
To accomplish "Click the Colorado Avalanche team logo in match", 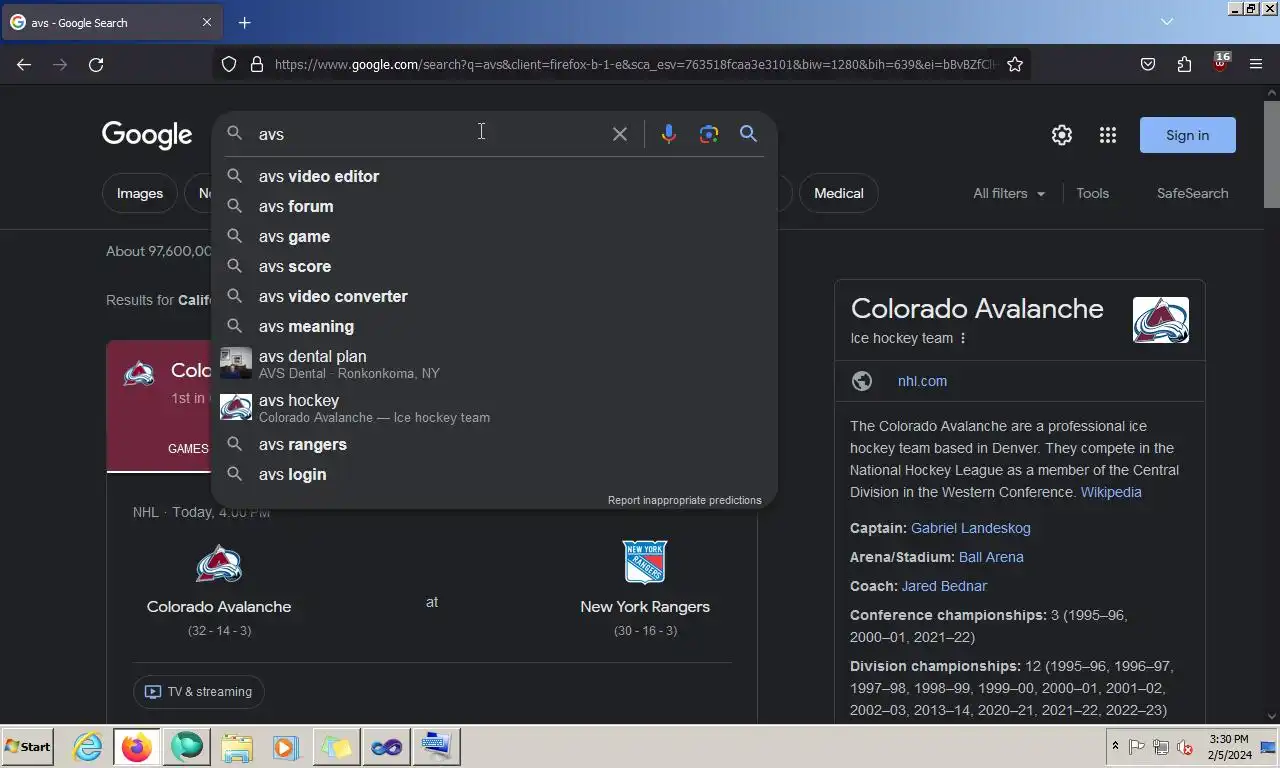I will 219,563.
